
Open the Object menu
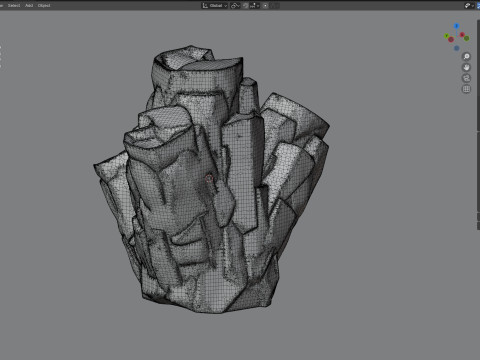(44, 5)
